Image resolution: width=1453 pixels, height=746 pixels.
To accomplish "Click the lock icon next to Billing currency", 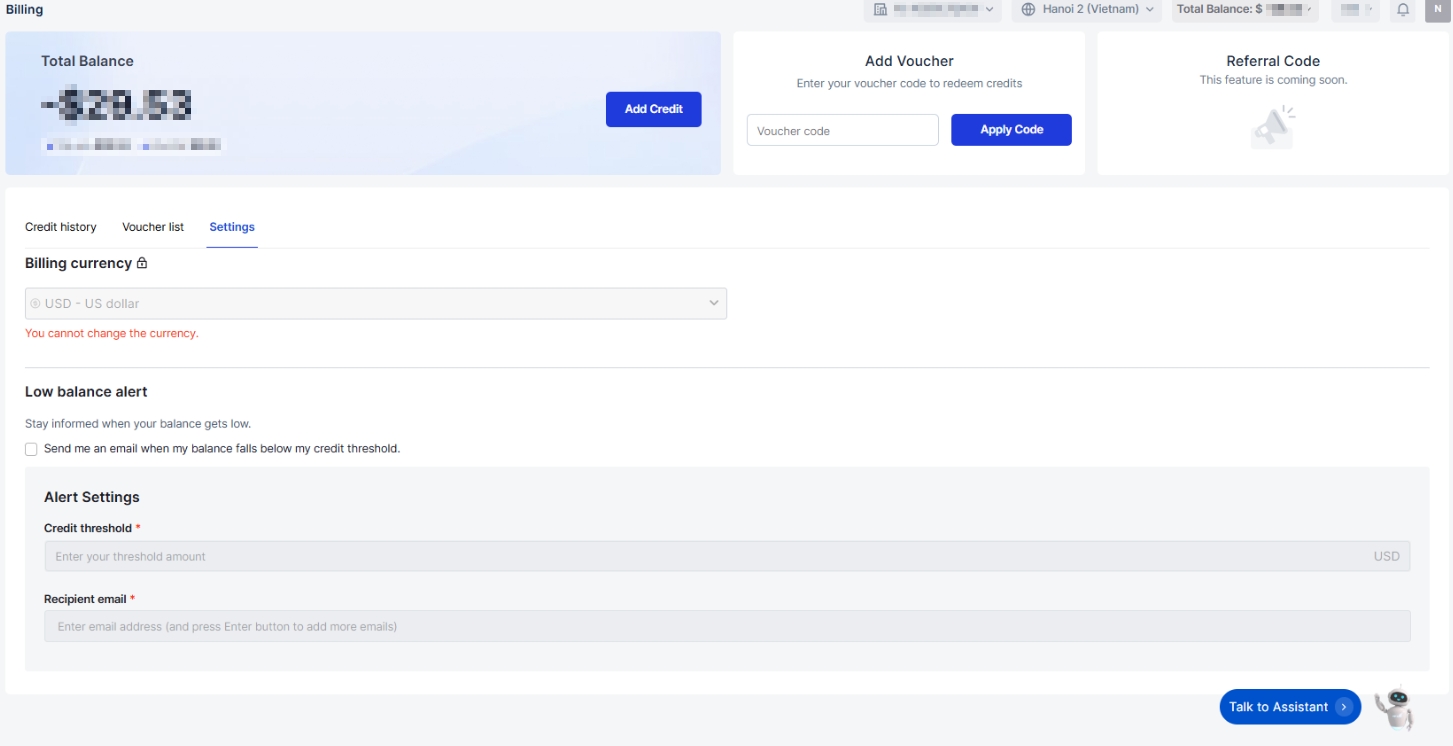I will (142, 264).
